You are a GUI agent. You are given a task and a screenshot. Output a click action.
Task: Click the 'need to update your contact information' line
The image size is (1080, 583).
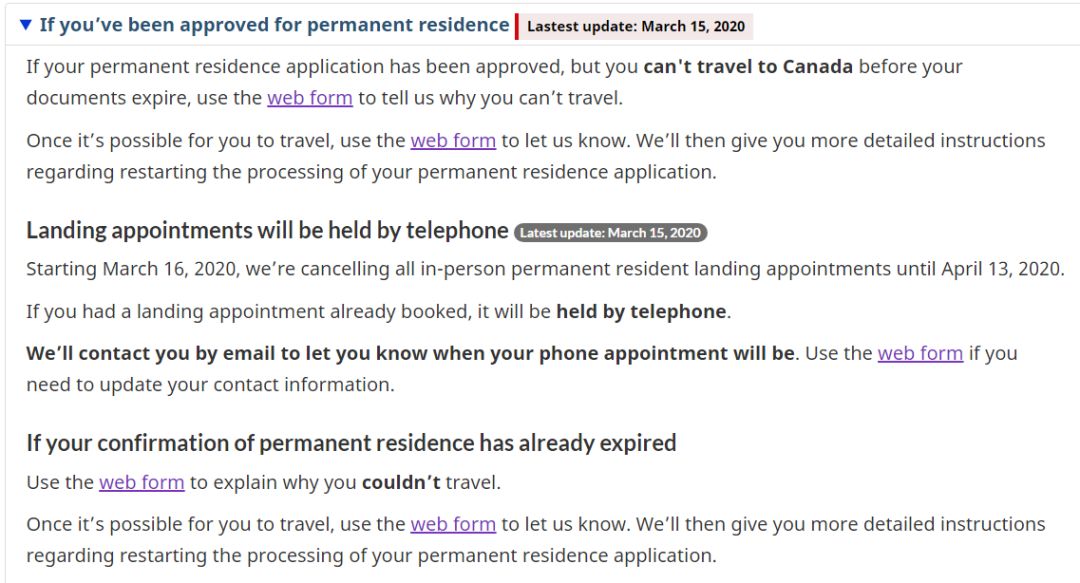point(210,385)
